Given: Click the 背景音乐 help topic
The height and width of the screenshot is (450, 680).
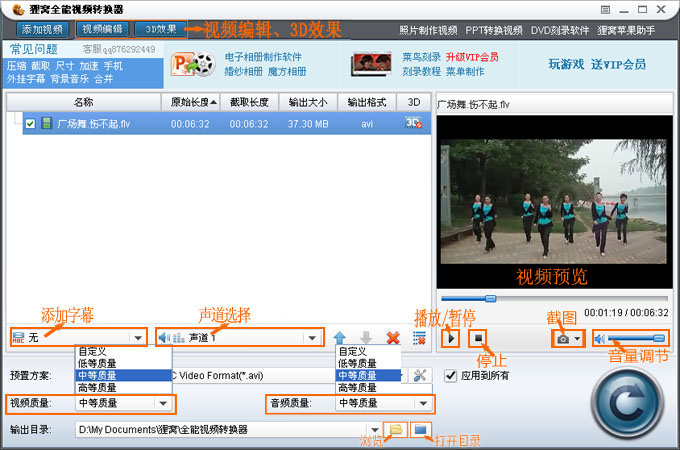Looking at the screenshot, I should pos(70,79).
